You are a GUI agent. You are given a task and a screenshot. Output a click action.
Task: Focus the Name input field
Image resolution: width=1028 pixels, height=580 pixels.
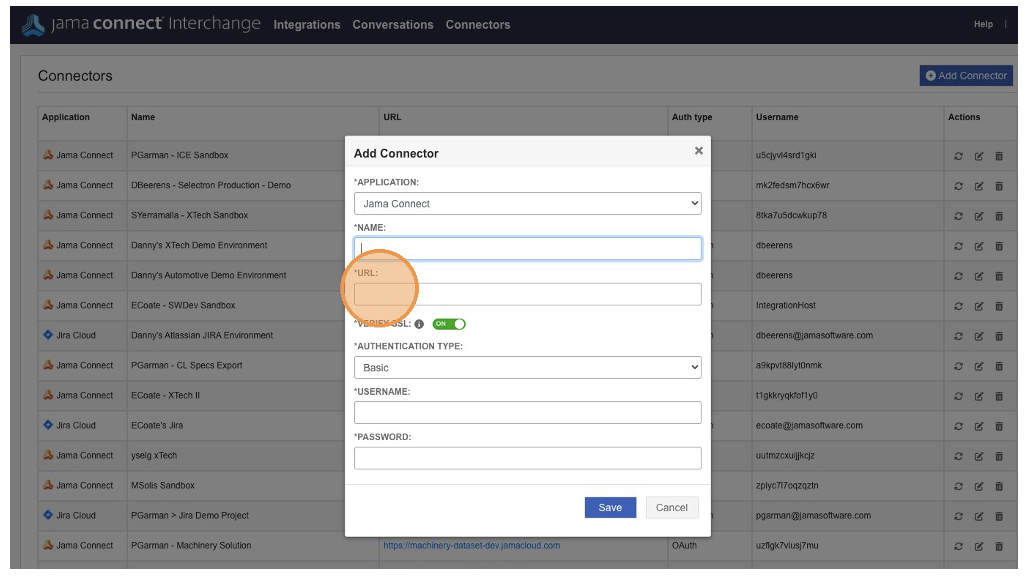[x=528, y=248]
